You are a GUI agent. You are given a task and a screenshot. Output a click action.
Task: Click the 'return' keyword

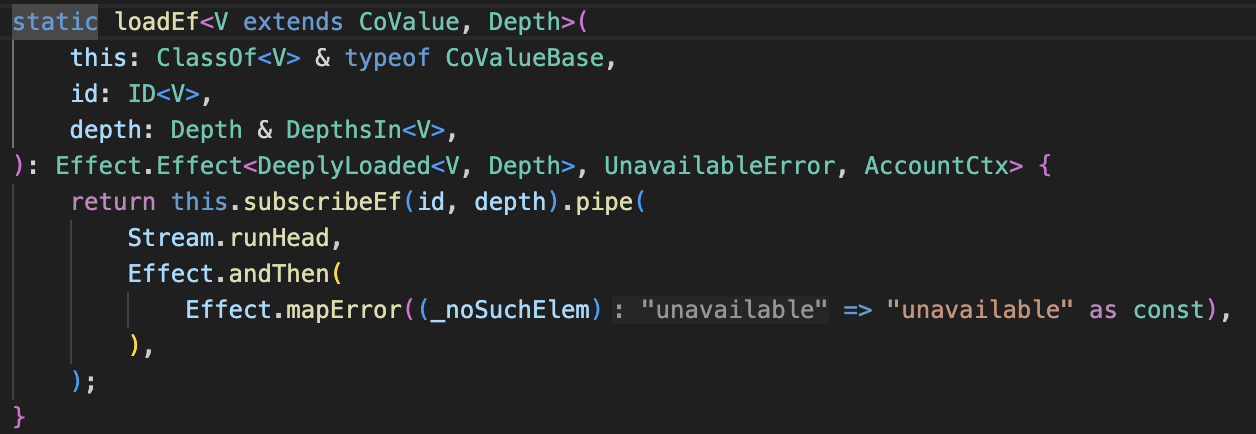[x=113, y=202]
